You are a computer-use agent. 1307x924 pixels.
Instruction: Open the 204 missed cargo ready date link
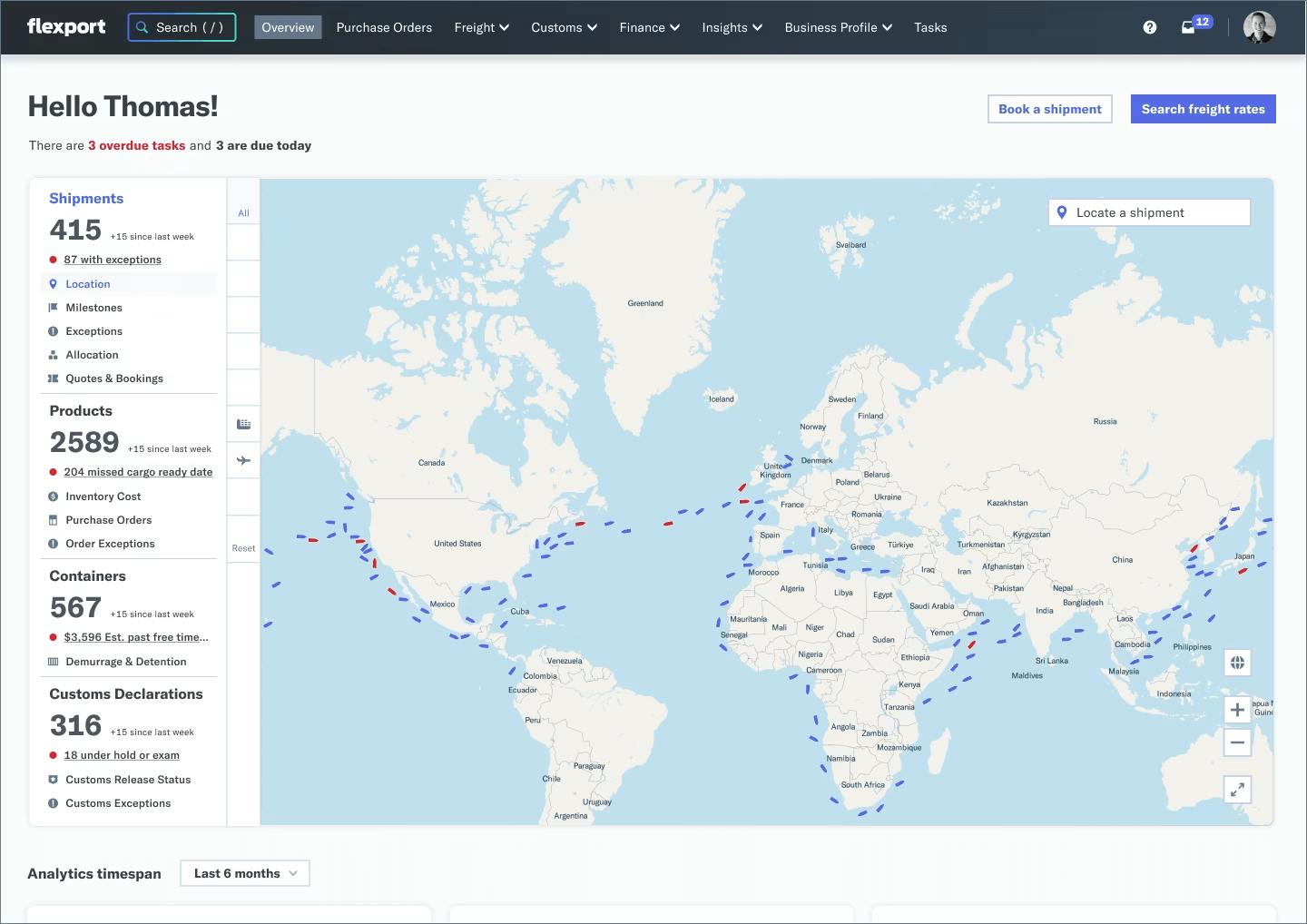137,472
